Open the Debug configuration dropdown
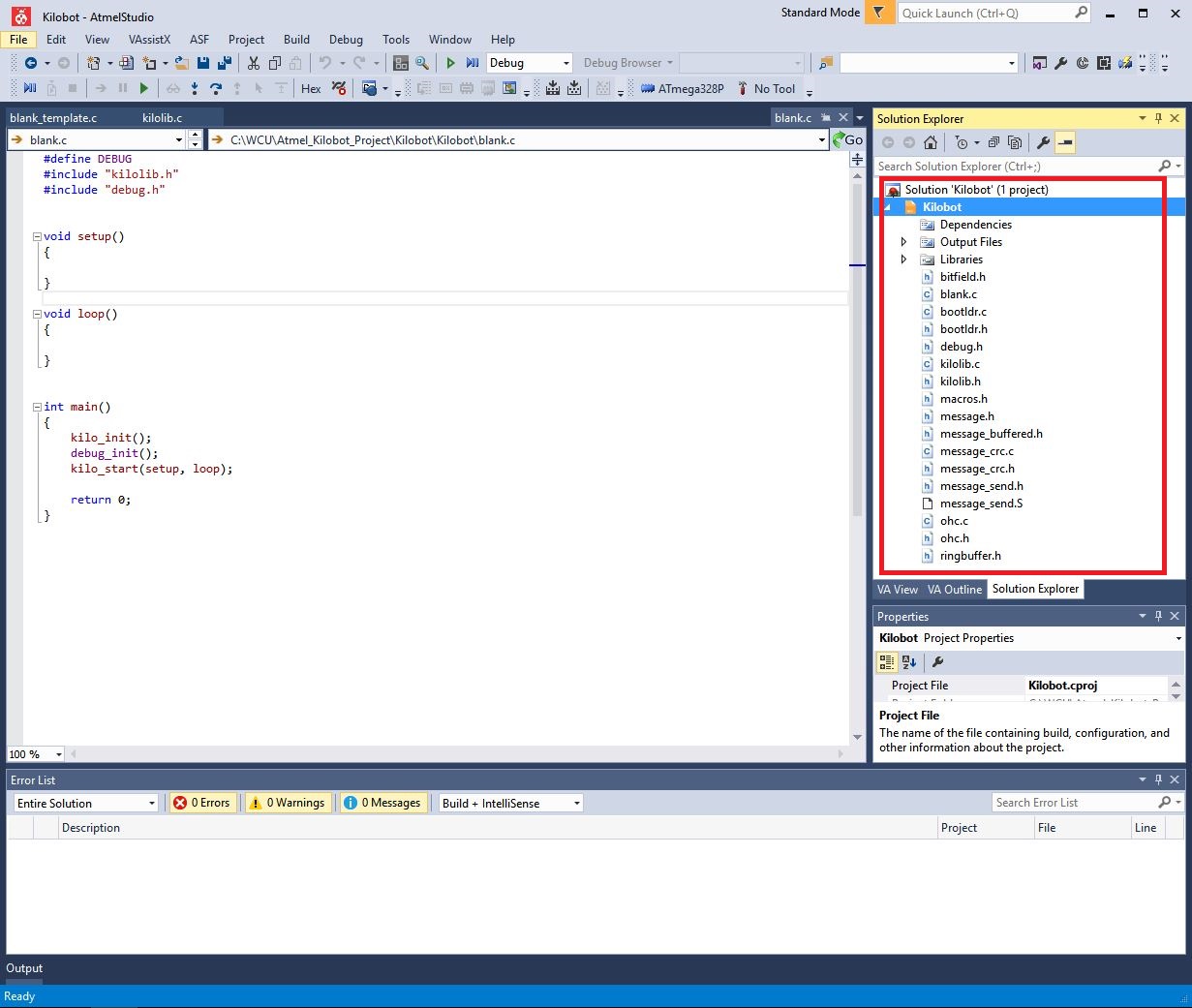This screenshot has height=1008, width=1192. (x=530, y=63)
